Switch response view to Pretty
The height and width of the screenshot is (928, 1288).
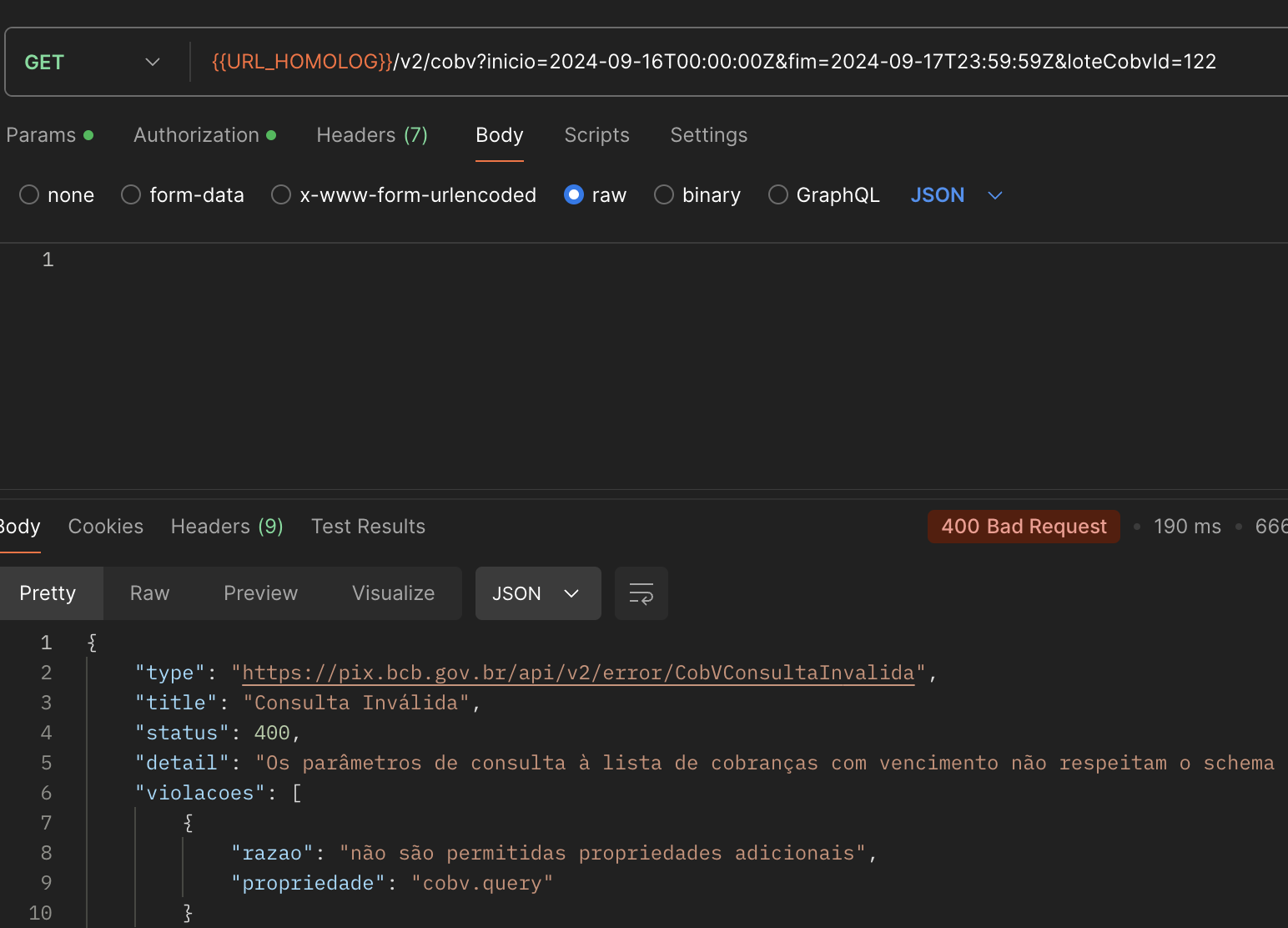[x=48, y=593]
